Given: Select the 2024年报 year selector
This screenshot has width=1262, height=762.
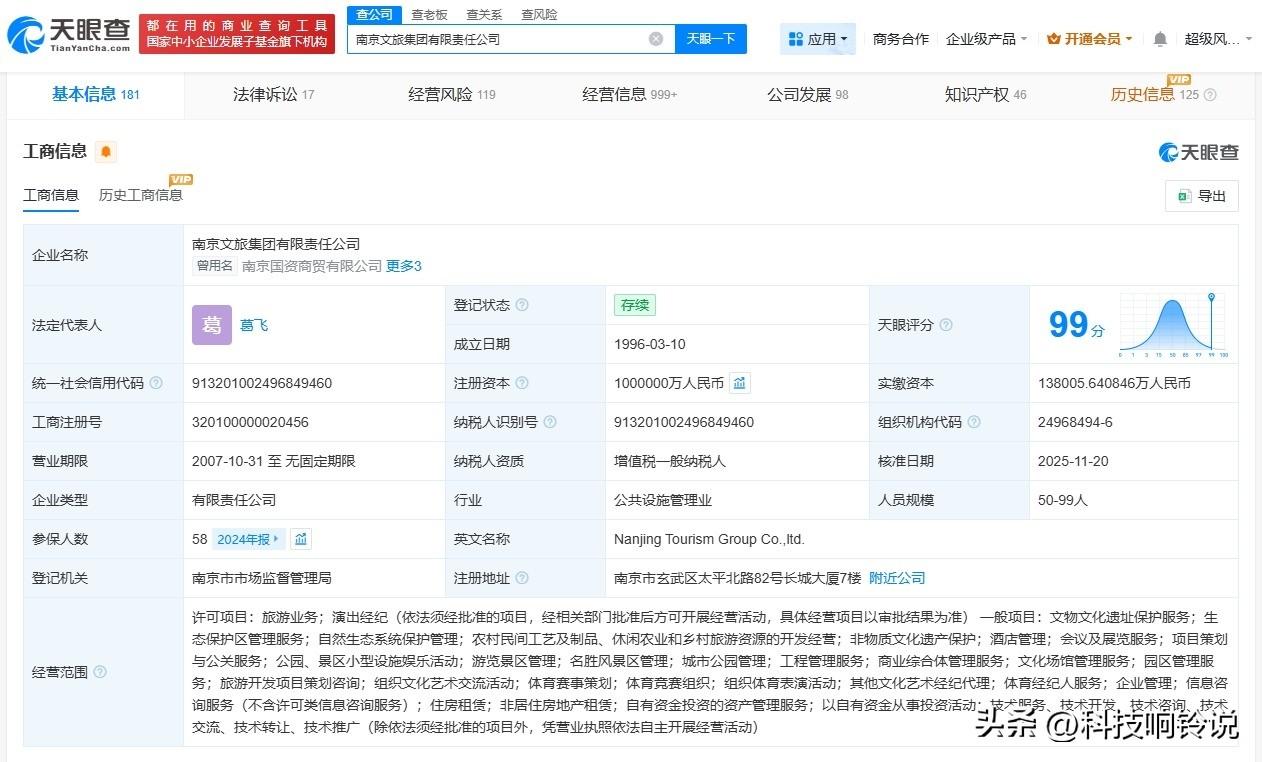Looking at the screenshot, I should click(x=248, y=539).
